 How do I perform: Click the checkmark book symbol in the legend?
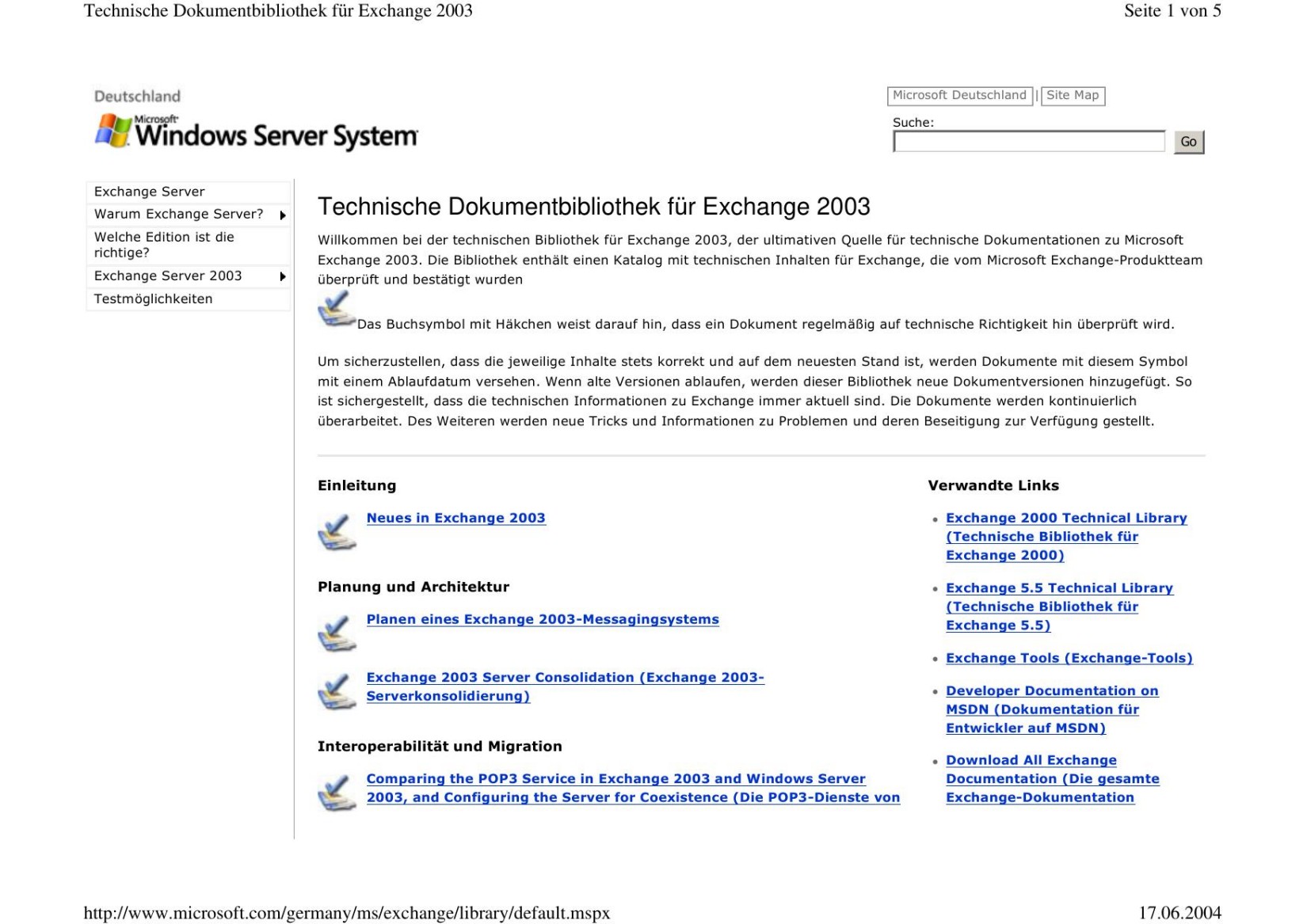(337, 310)
